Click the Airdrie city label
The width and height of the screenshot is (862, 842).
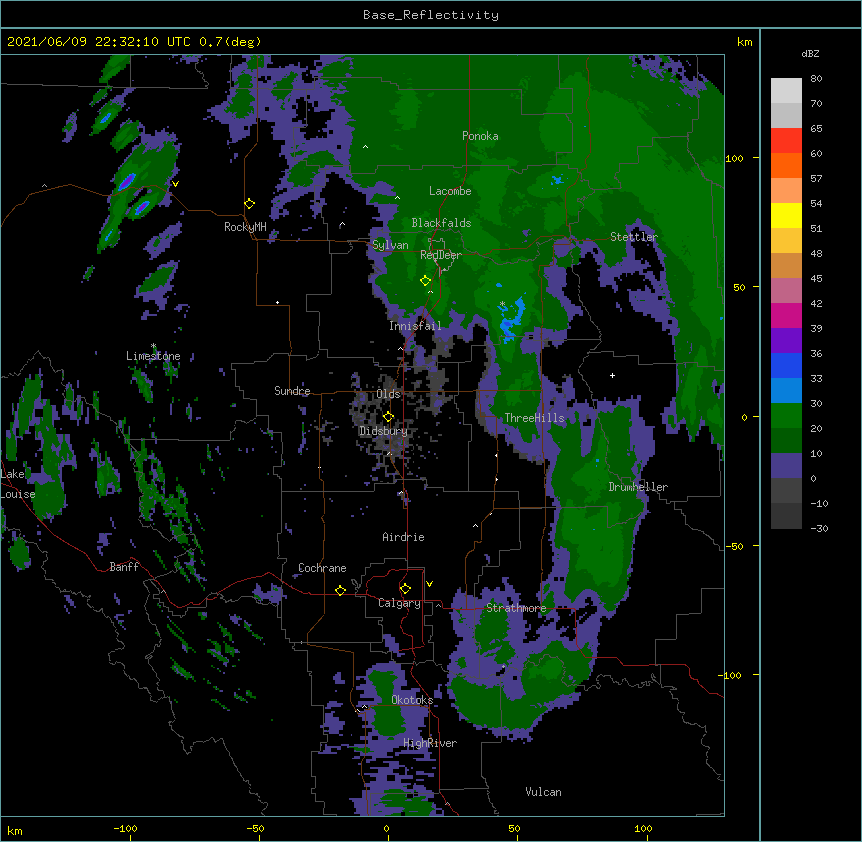click(x=403, y=537)
